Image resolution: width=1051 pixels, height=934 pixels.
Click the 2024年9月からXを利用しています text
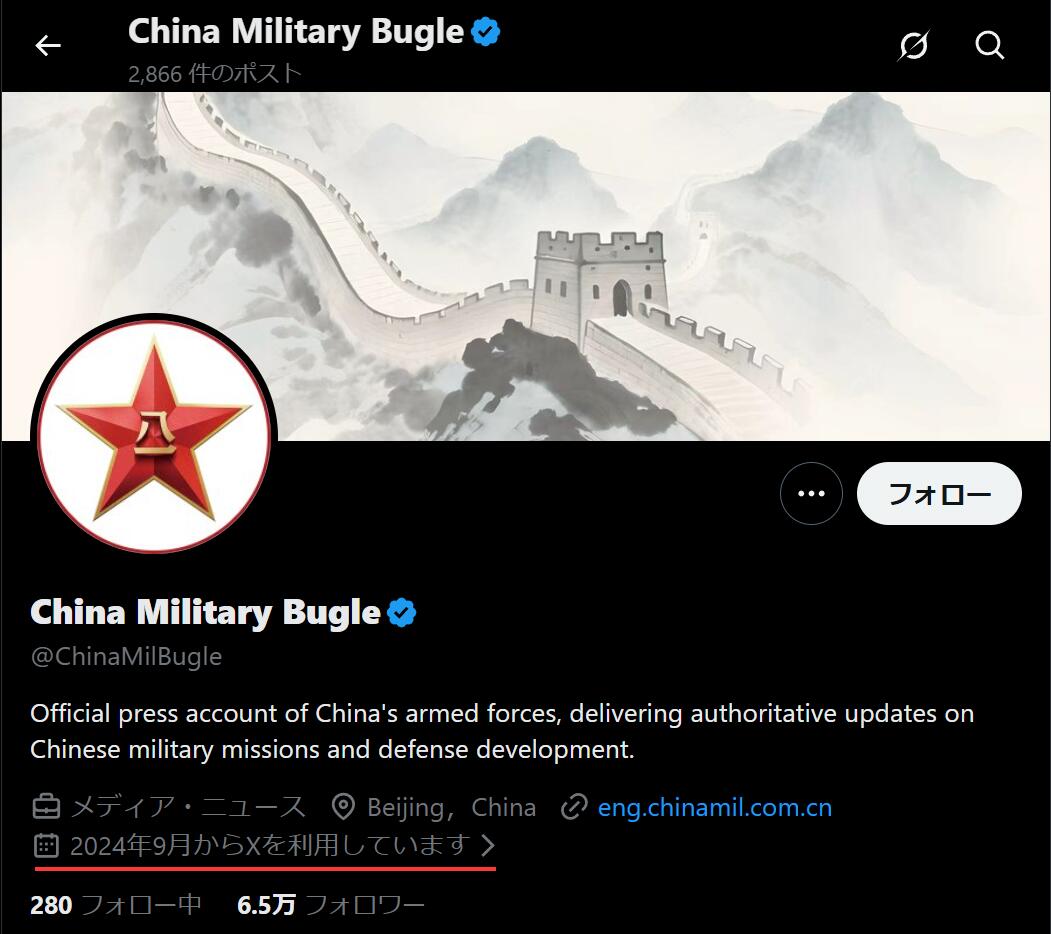[x=269, y=845]
